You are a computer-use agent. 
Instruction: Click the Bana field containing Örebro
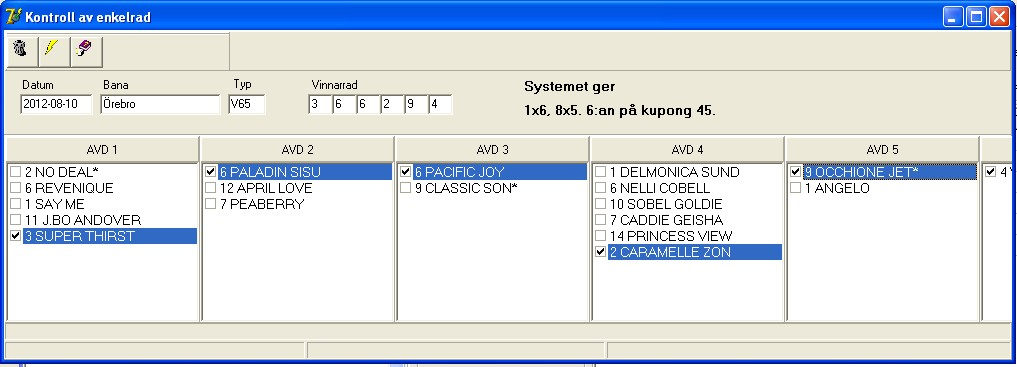point(160,104)
